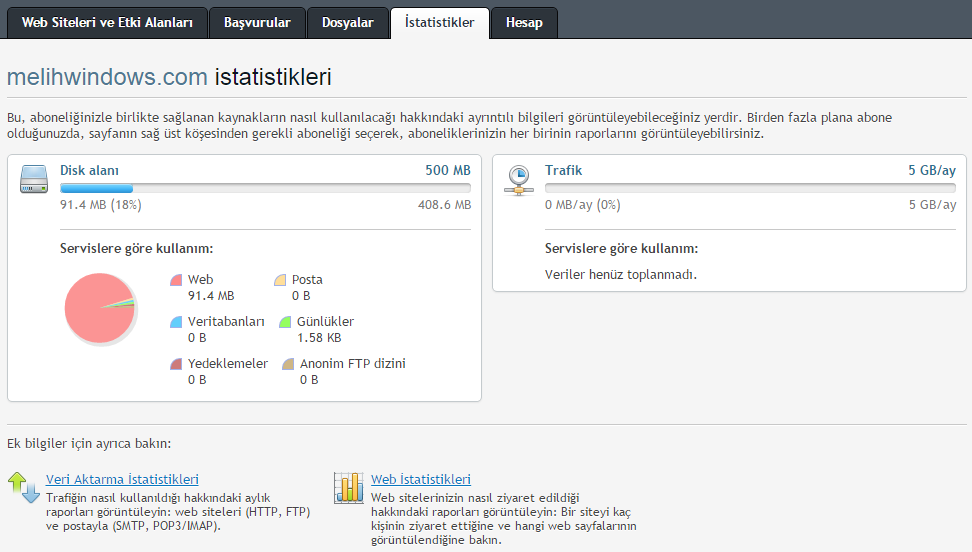Open the Veri Aktarma İstatistikleri link
The height and width of the screenshot is (552, 972).
(x=122, y=479)
